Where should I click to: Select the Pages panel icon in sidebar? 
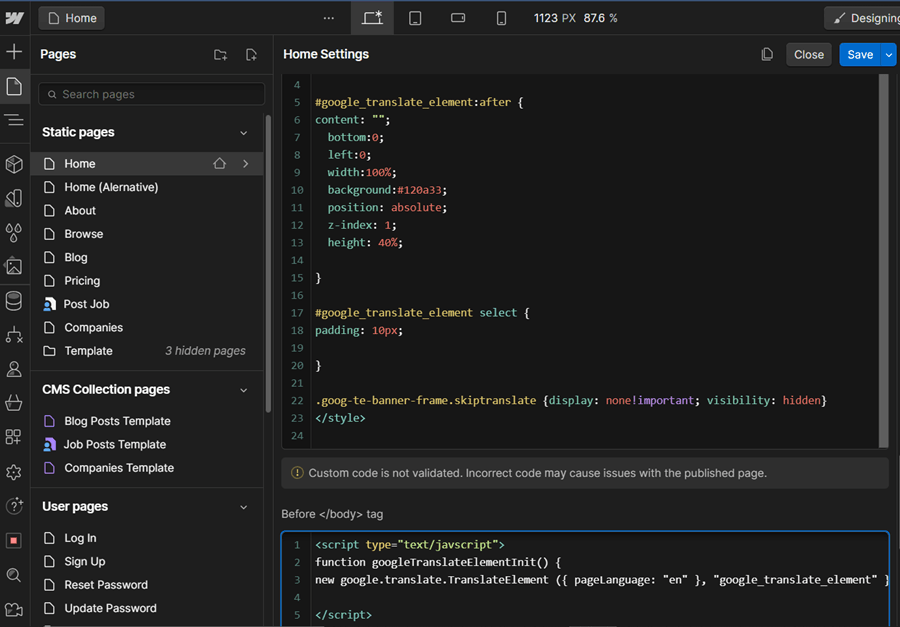(x=14, y=87)
